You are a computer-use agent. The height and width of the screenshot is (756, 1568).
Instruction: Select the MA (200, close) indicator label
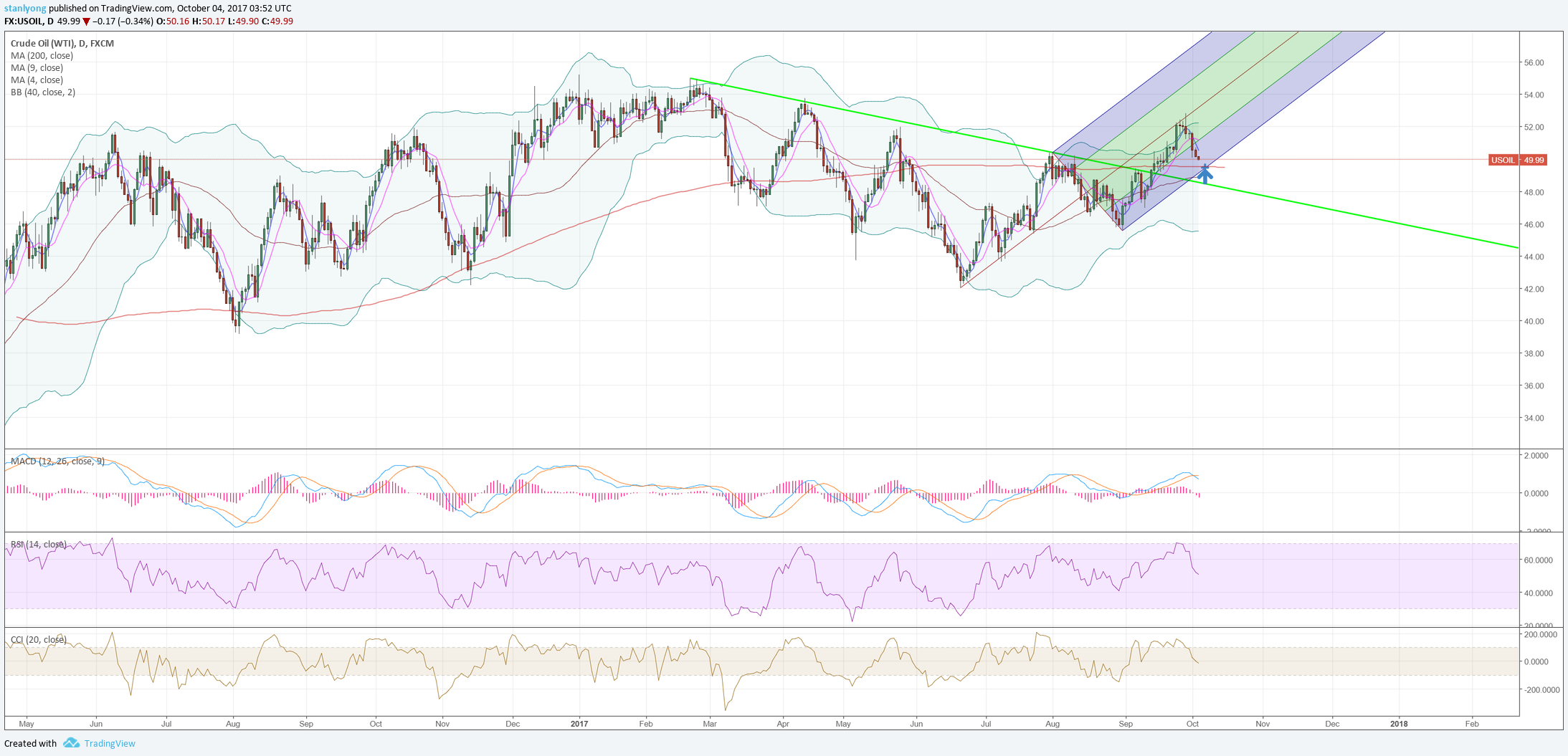(42, 55)
